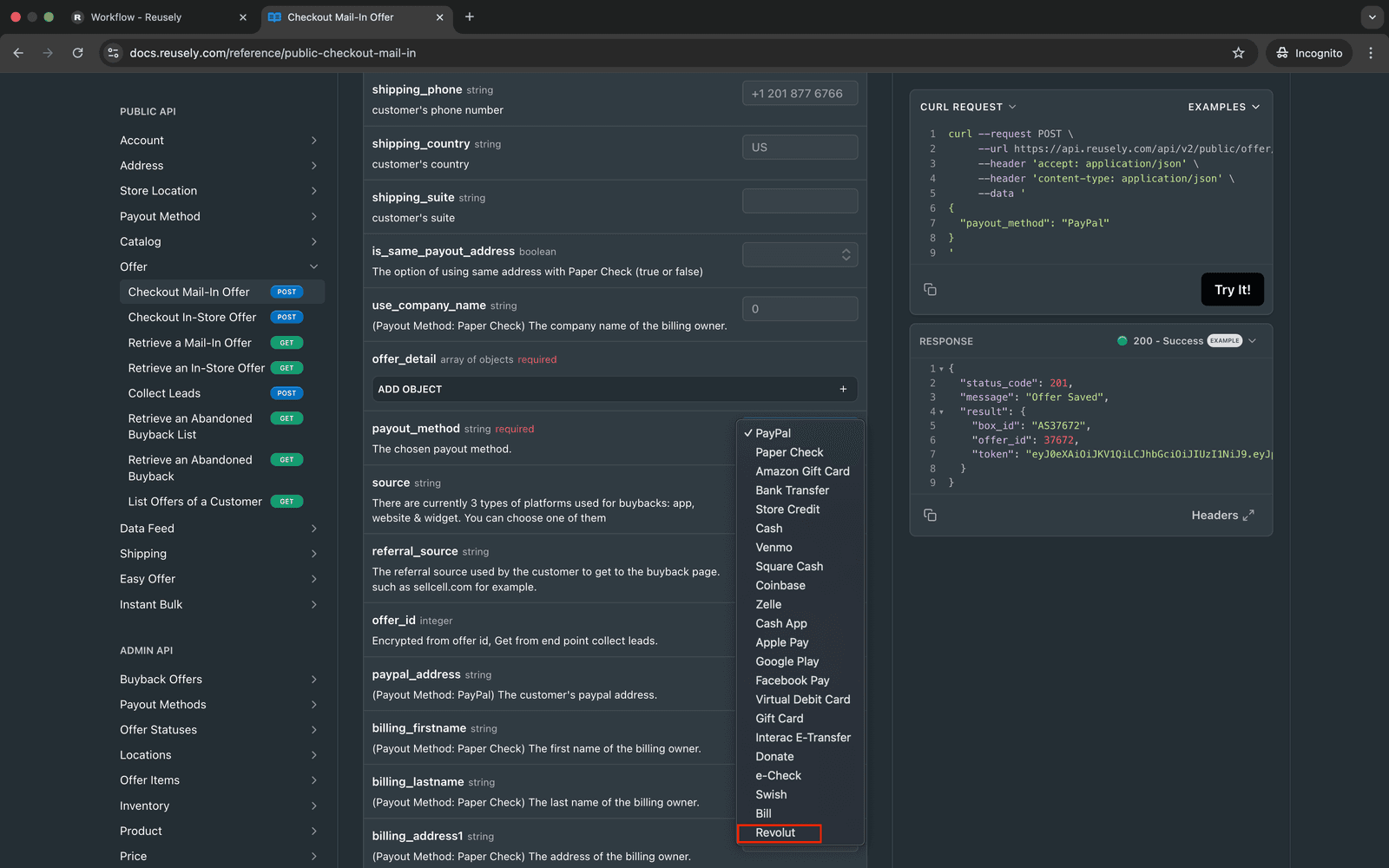Expand the Data Feed section
Screen dimensions: 1389x868
pyautogui.click(x=221, y=529)
